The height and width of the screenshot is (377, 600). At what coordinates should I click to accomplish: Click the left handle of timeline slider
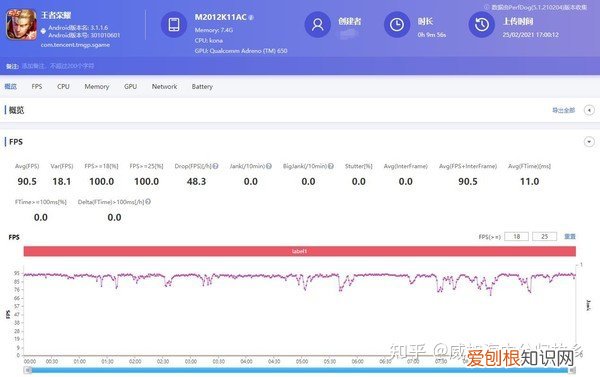point(28,370)
